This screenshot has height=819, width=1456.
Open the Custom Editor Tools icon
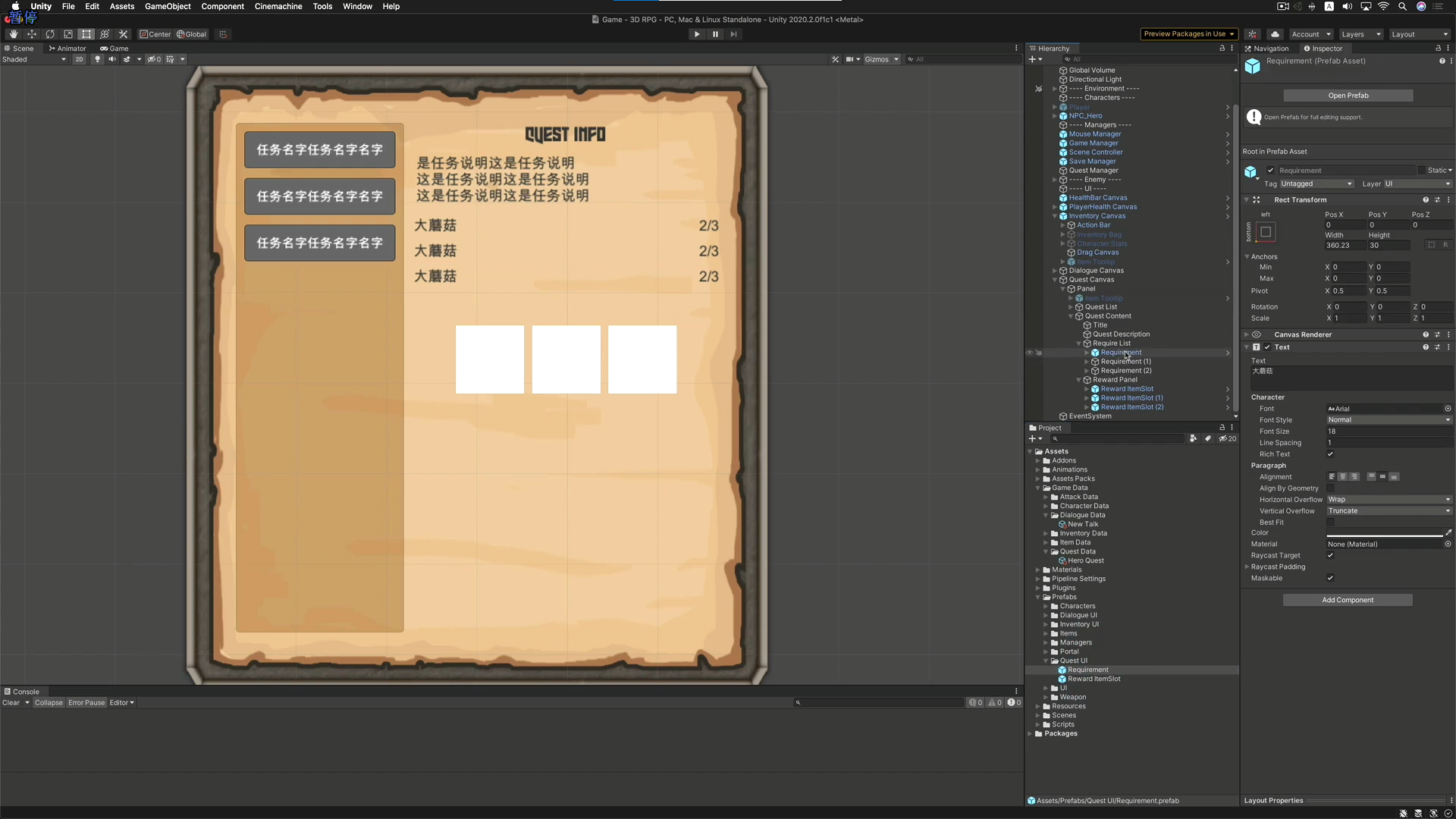coord(123,34)
